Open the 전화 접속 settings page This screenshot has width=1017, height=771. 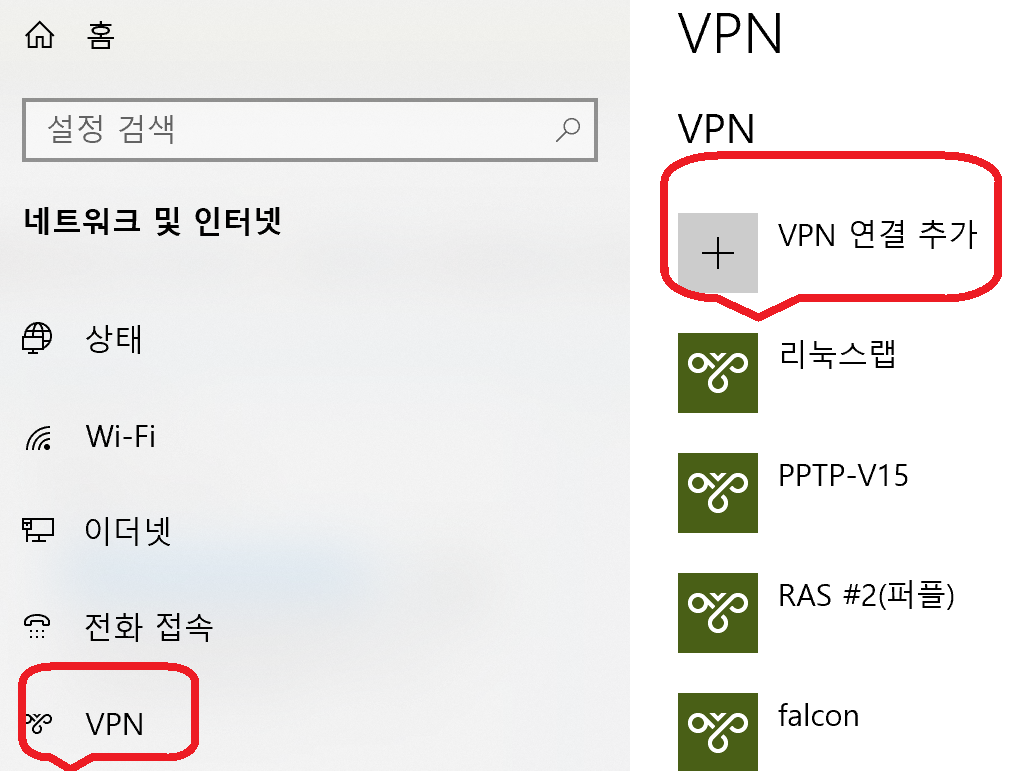point(149,627)
